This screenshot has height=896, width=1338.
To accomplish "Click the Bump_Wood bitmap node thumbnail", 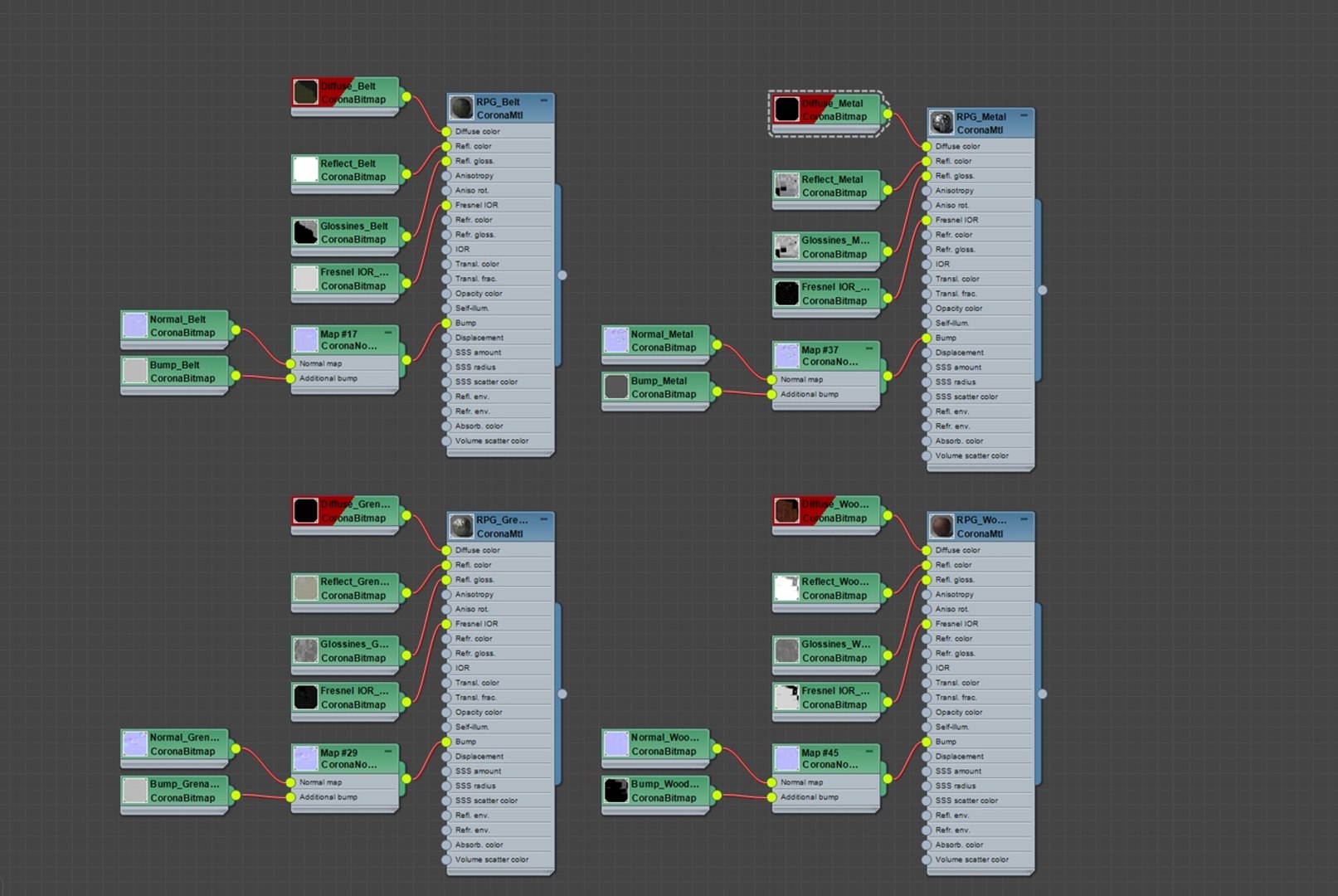I will [x=616, y=791].
